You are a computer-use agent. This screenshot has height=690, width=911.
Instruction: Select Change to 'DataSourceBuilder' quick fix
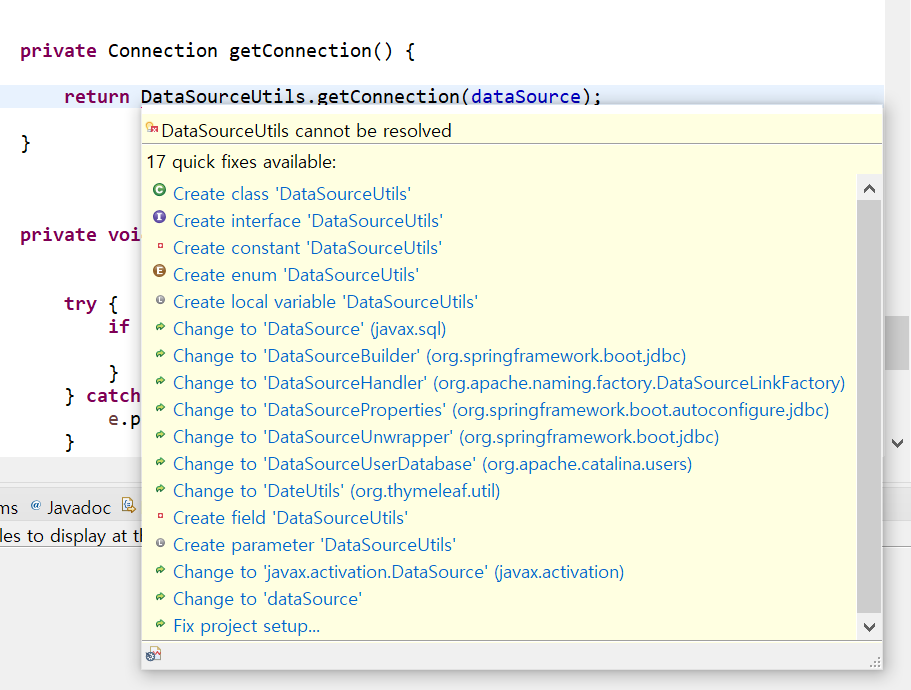point(429,356)
